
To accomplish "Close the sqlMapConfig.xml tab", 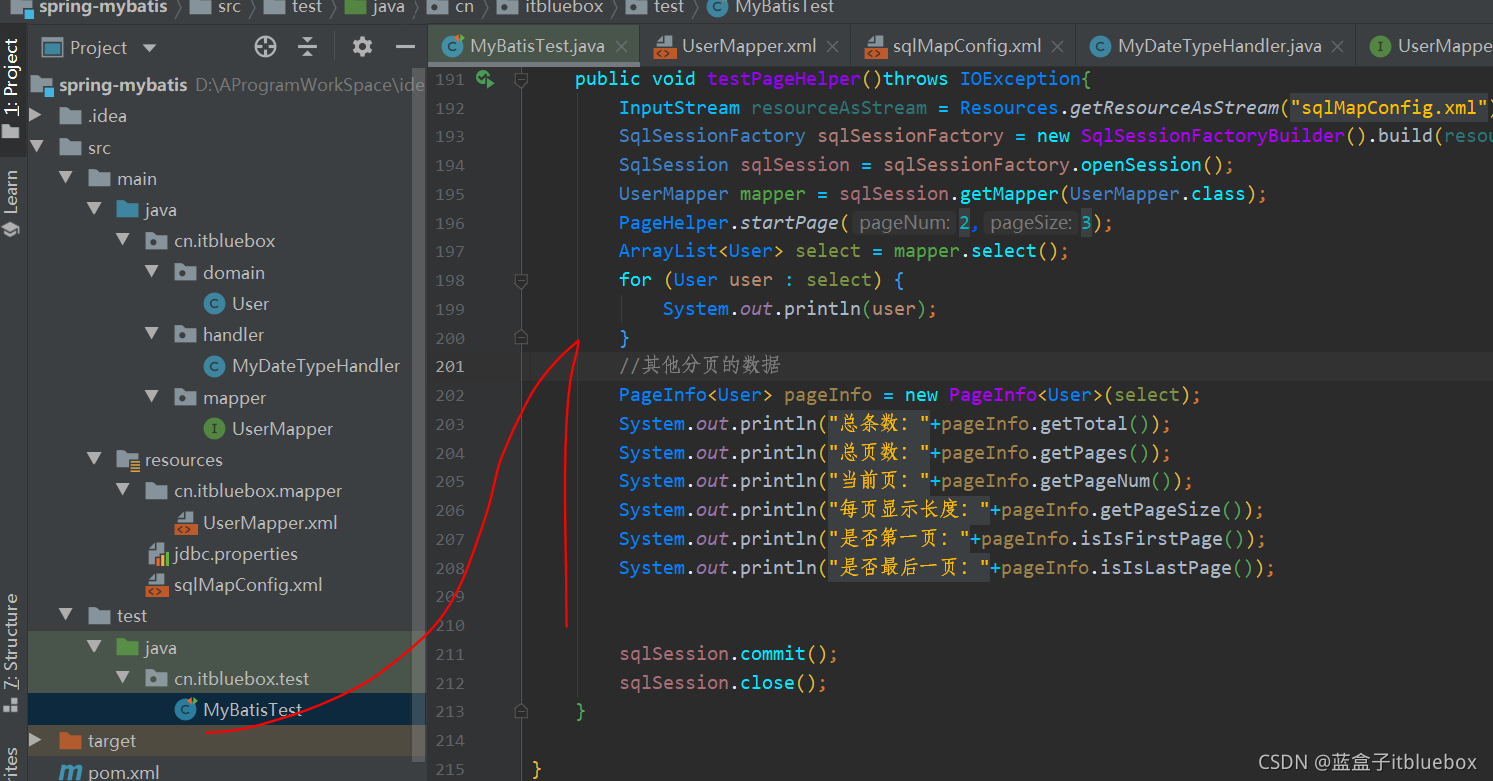I will [x=1059, y=46].
